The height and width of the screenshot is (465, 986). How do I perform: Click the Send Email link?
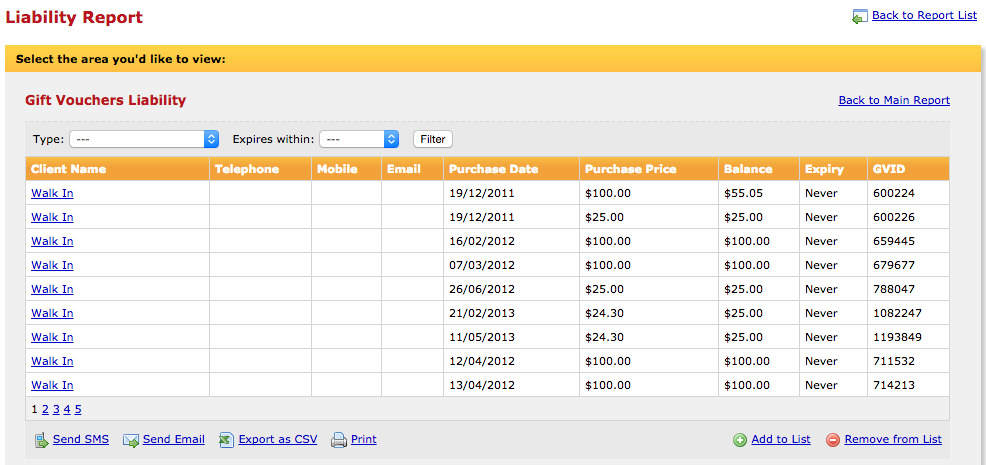coord(174,439)
